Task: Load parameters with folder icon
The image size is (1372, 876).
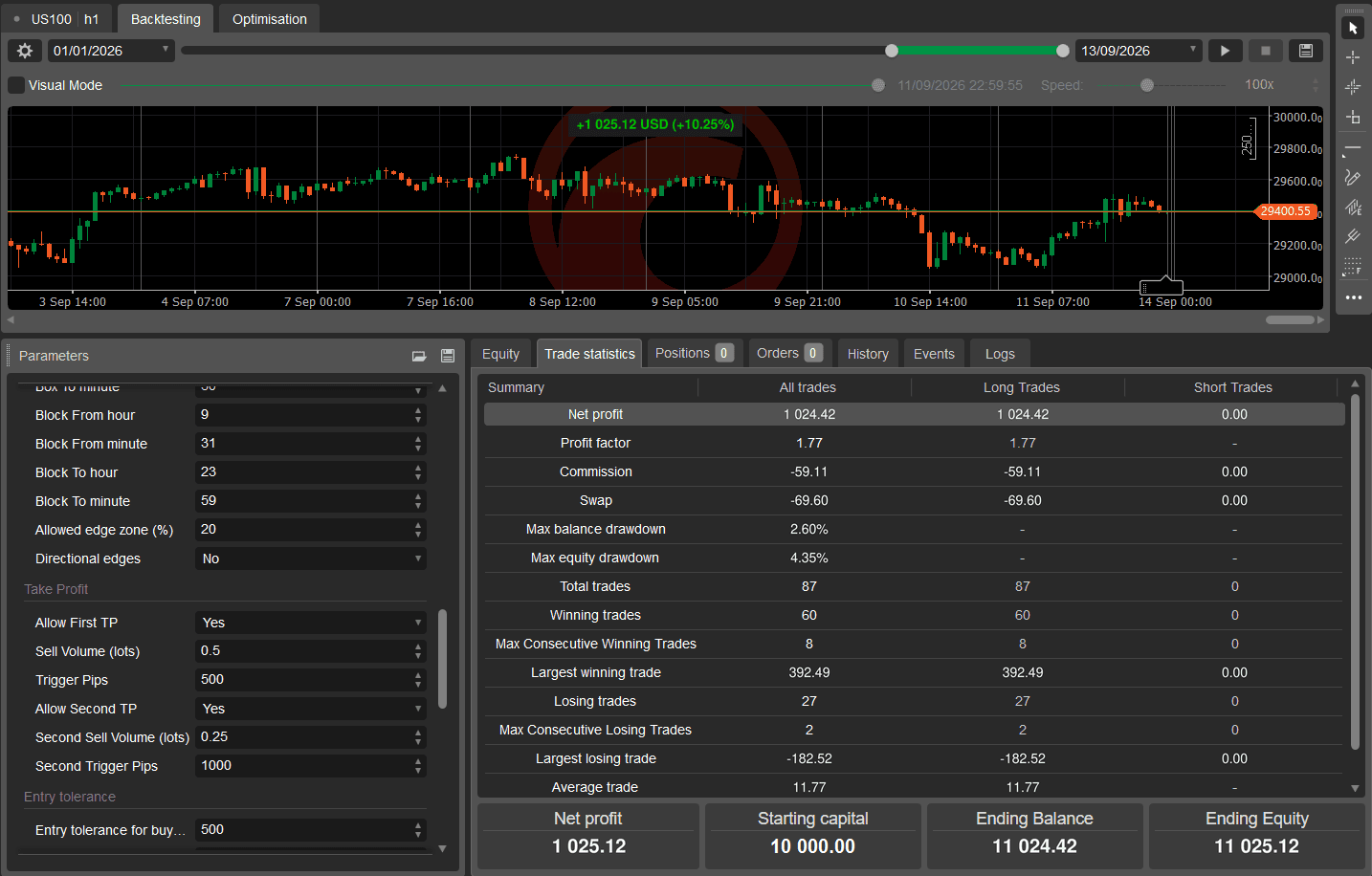Action: (x=419, y=356)
